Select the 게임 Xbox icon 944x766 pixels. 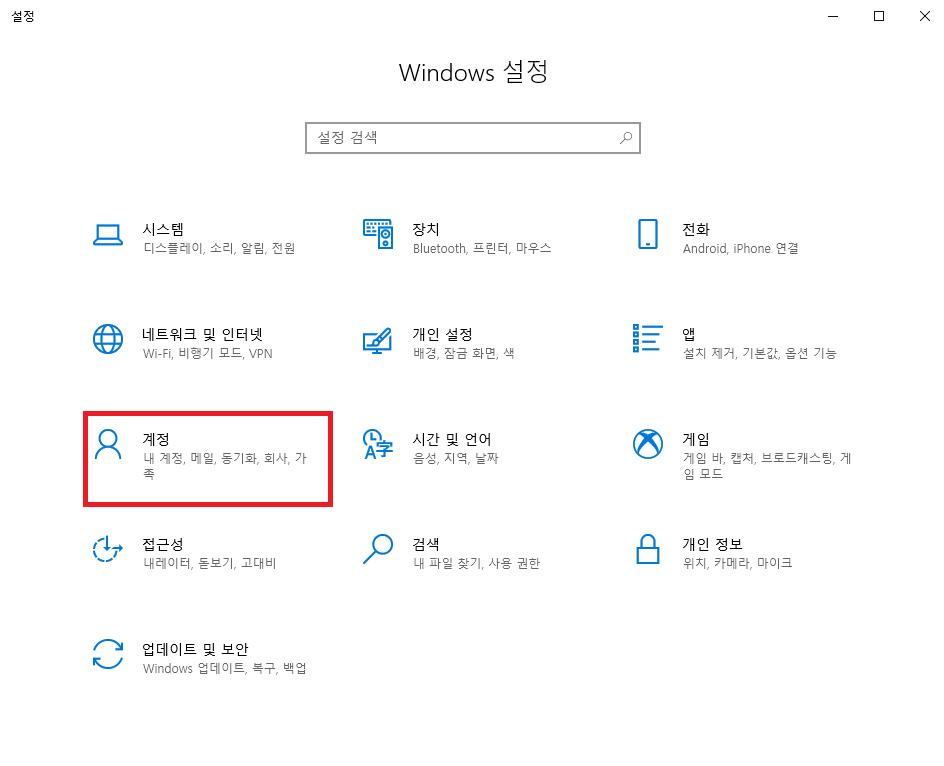point(648,445)
